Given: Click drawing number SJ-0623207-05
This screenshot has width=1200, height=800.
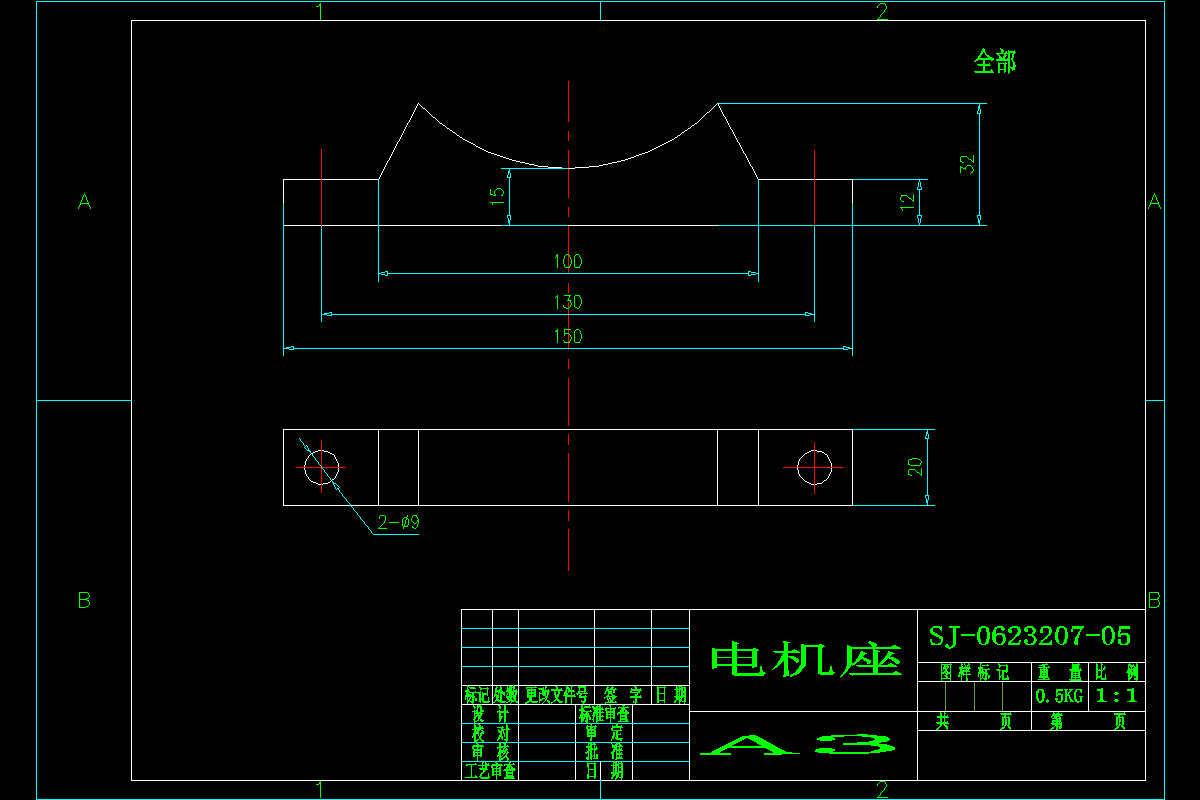Looking at the screenshot, I should click(x=1030, y=636).
